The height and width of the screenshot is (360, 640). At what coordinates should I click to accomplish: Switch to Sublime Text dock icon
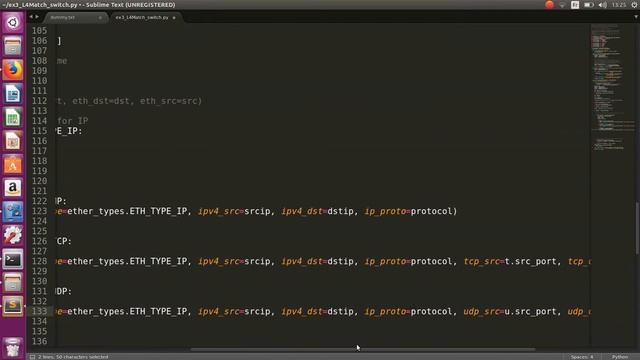(x=13, y=306)
